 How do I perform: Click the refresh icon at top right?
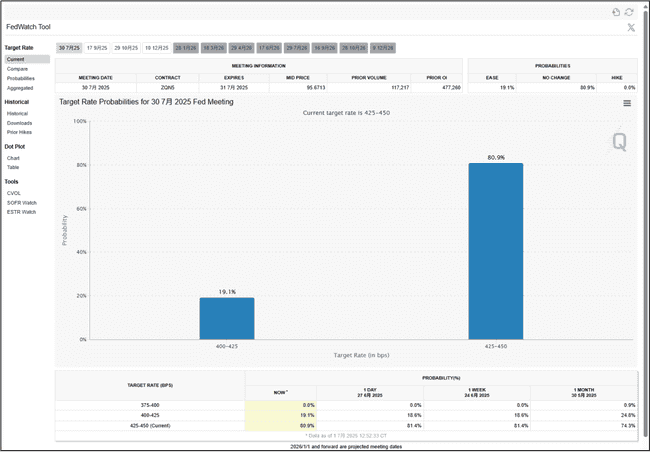629,12
